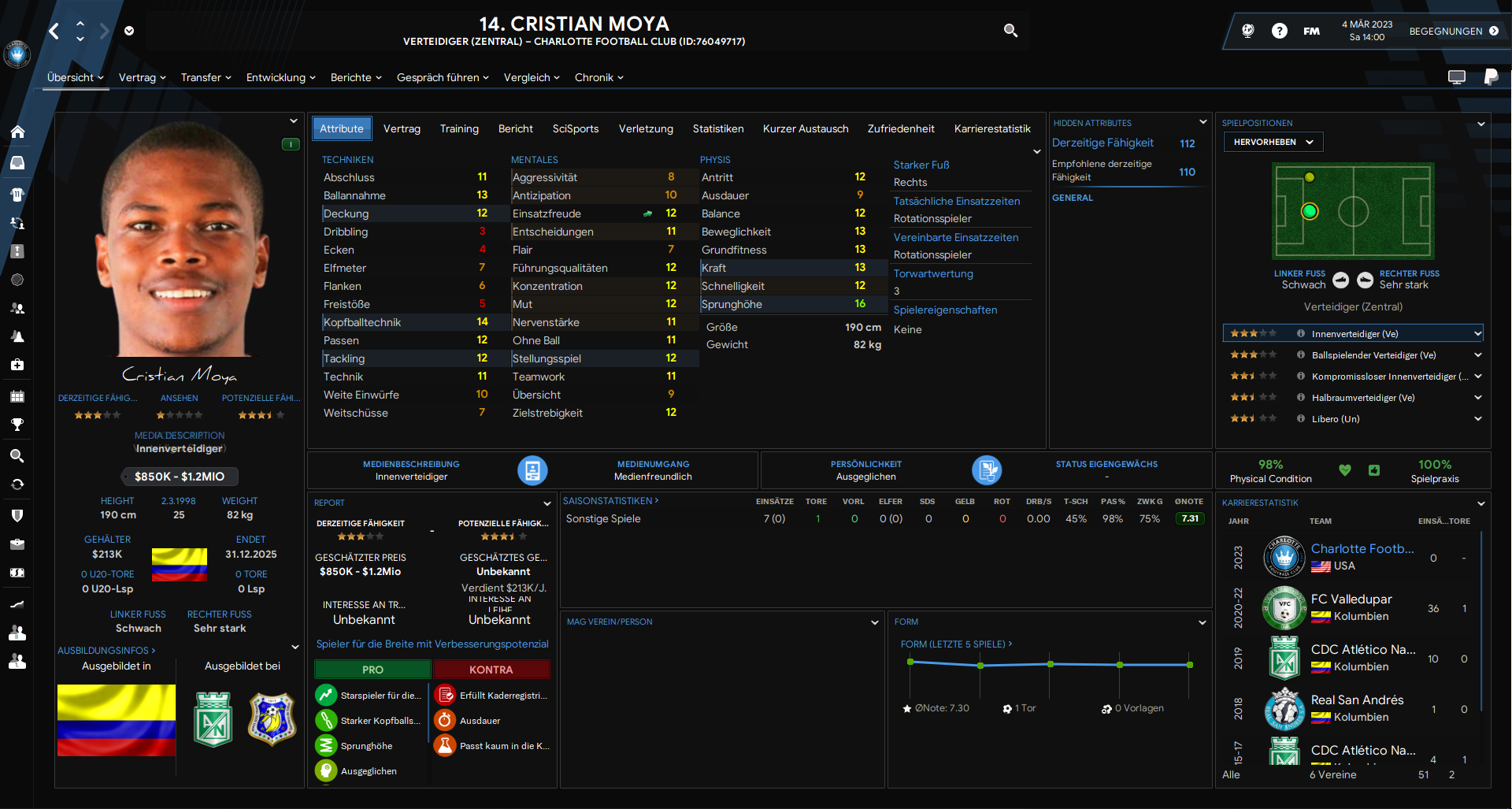Screen dimensions: 1512x809
Task: Open the Hidden Attributes panel chevron
Action: point(1203,122)
